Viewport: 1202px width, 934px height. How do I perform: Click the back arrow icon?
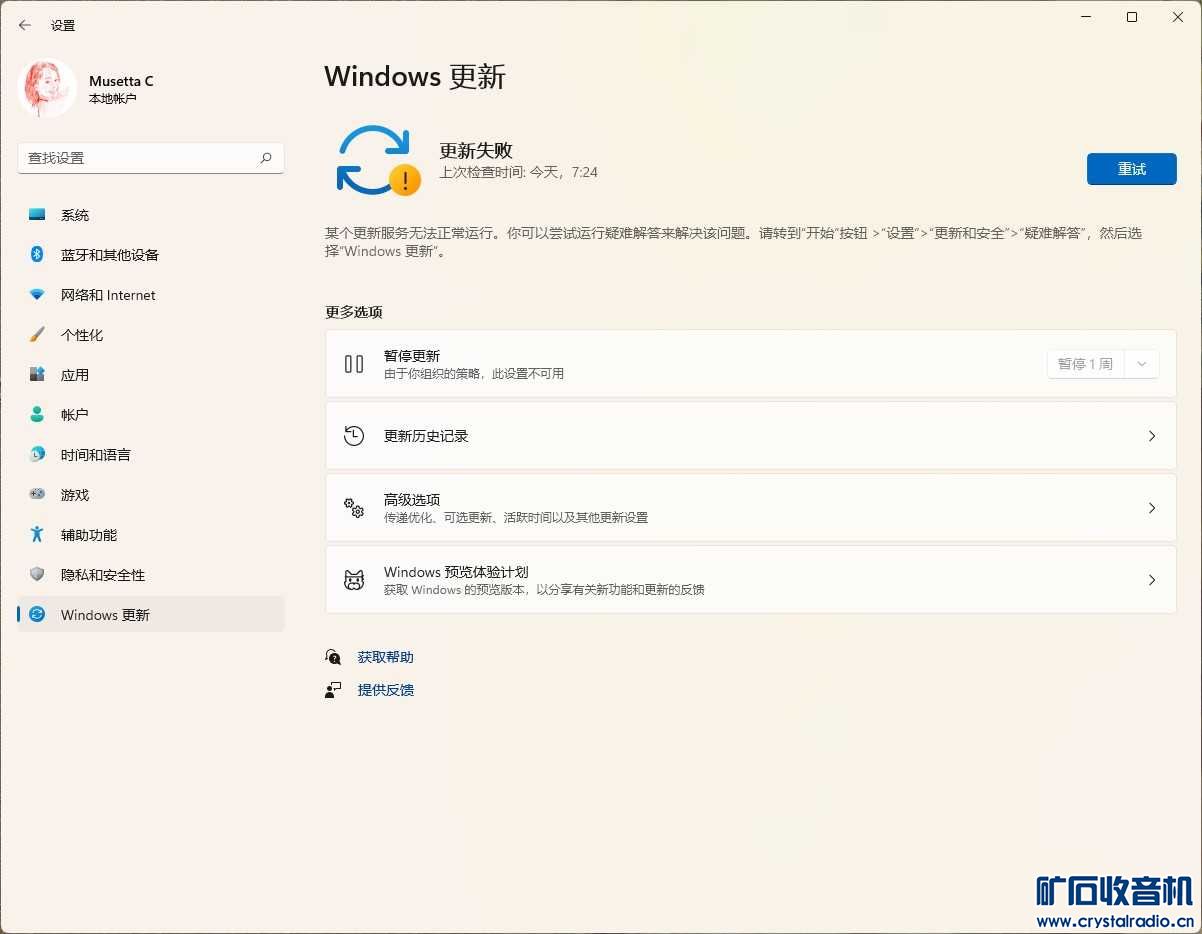coord(25,25)
